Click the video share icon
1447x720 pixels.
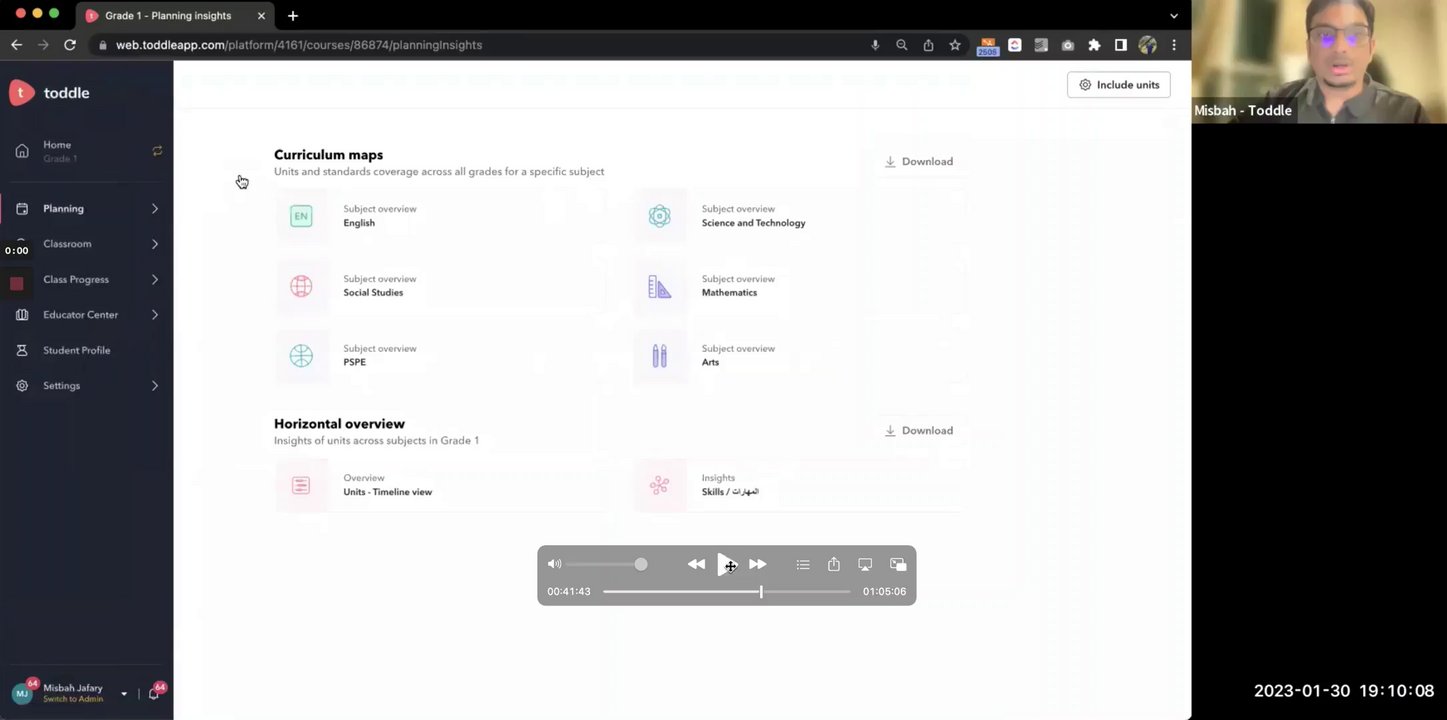834,565
